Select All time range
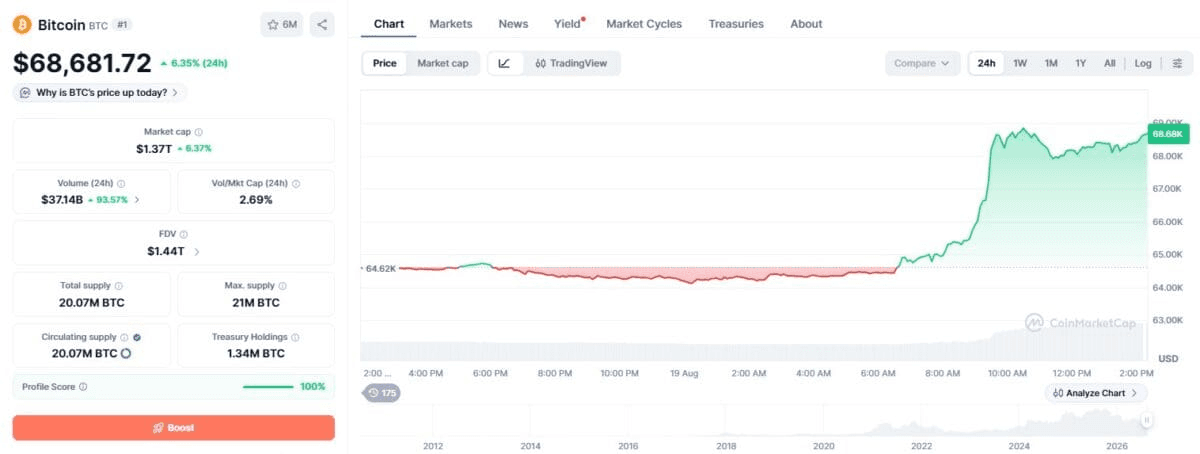The image size is (1200, 454). (x=1110, y=63)
